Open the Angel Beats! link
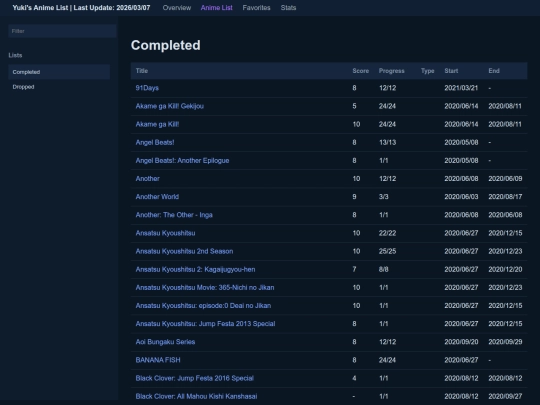 pos(155,142)
